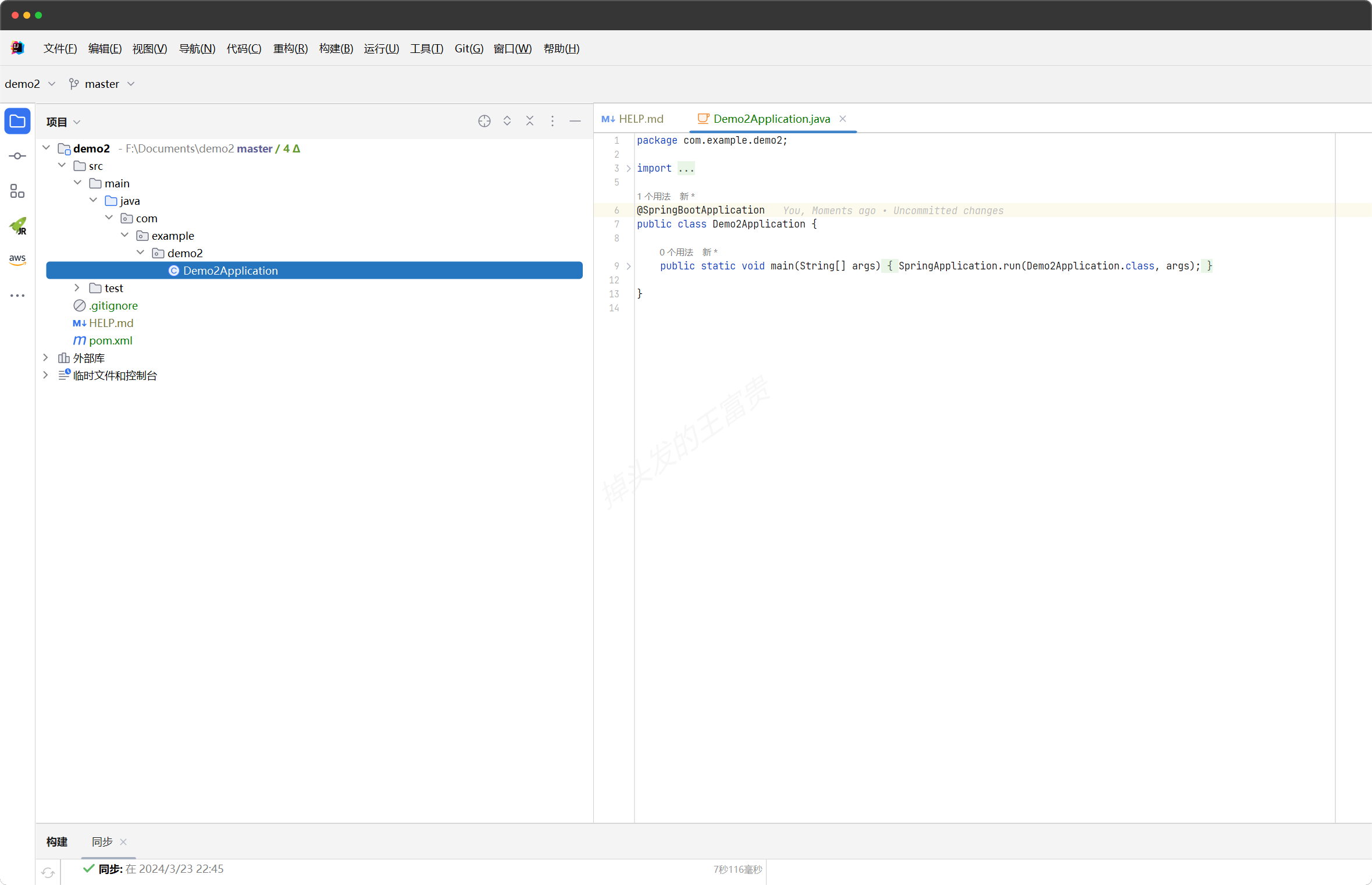Open the Structure tool window icon
This screenshot has height=885, width=1372.
click(x=17, y=191)
